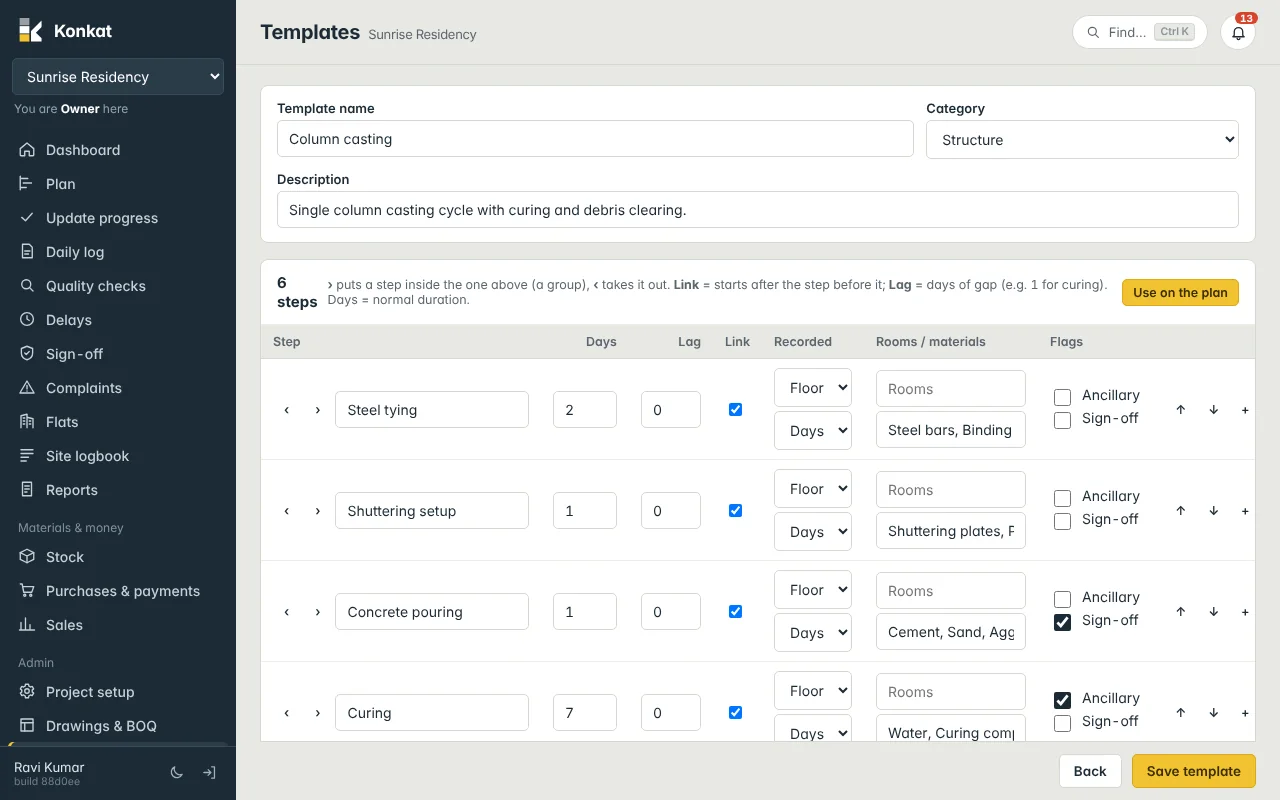
Task: Enable Sign-off flag for Shuttering setup
Action: pyautogui.click(x=1063, y=521)
